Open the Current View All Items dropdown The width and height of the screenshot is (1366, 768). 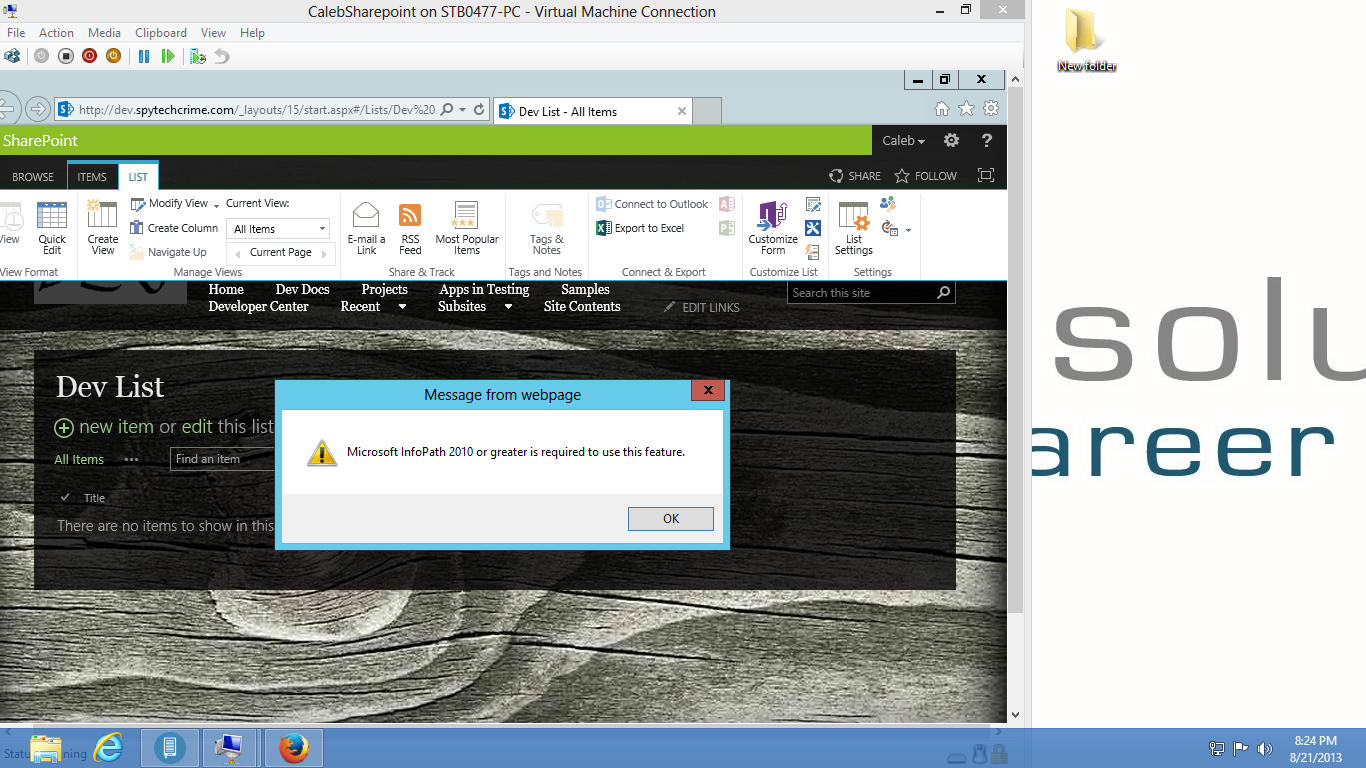(278, 229)
